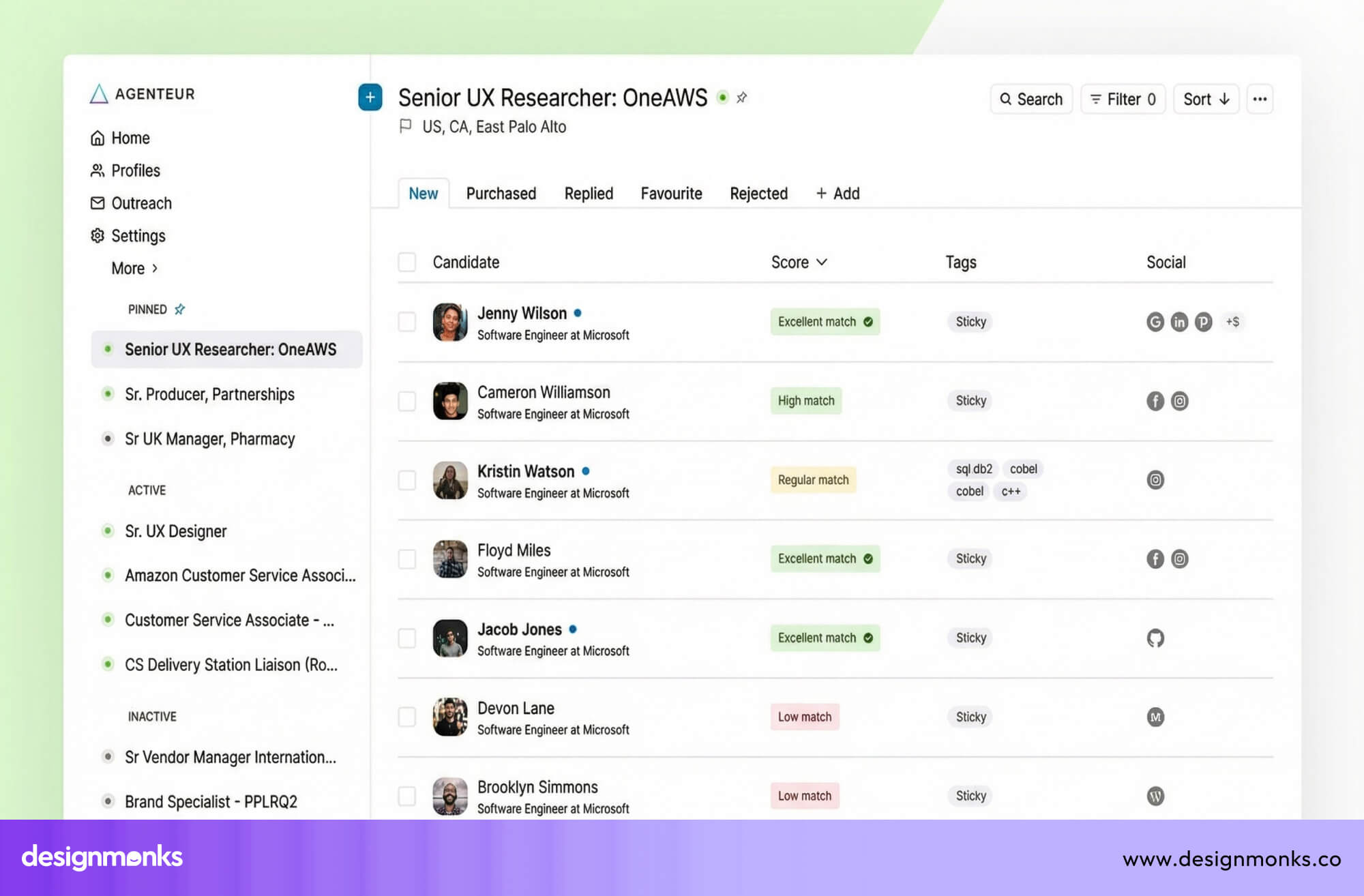The height and width of the screenshot is (896, 1364).
Task: Open Kristin Watson's Instagram icon
Action: coord(1155,480)
